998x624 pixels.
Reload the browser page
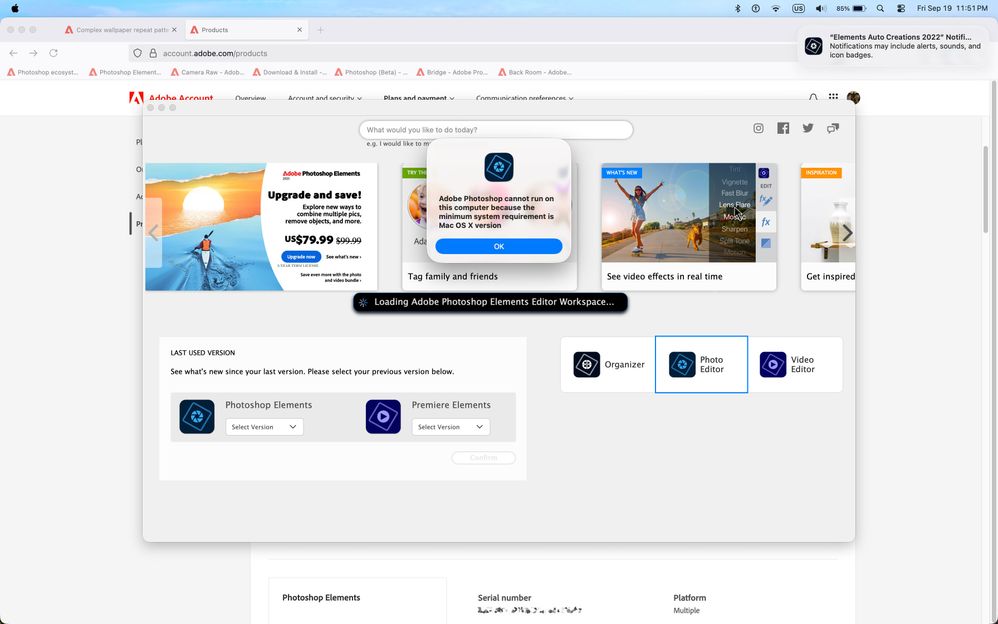click(x=53, y=53)
